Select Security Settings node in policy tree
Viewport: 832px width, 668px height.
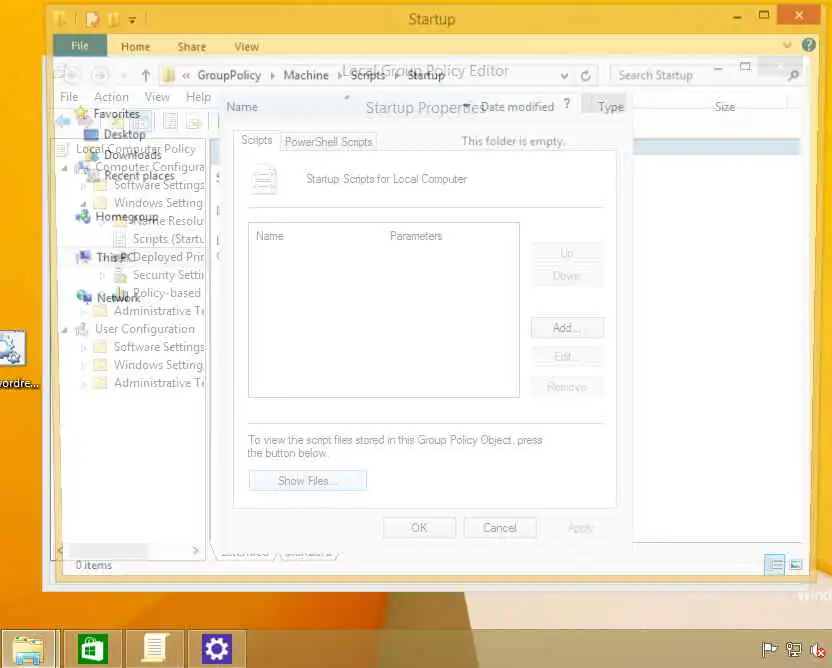[x=168, y=275]
